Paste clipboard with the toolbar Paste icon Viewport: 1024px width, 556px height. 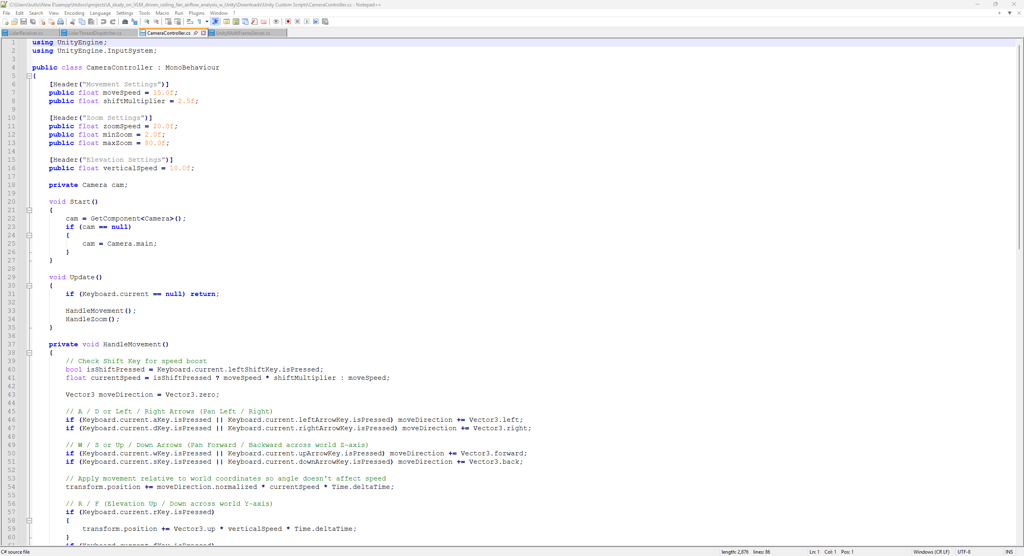(x=91, y=22)
